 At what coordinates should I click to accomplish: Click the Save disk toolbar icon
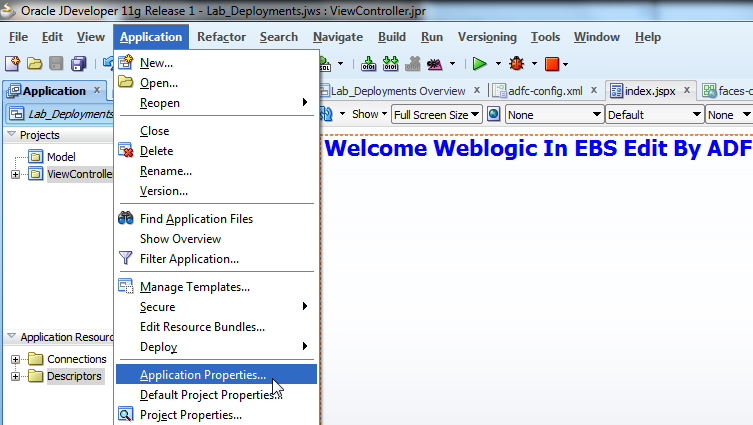(56, 63)
